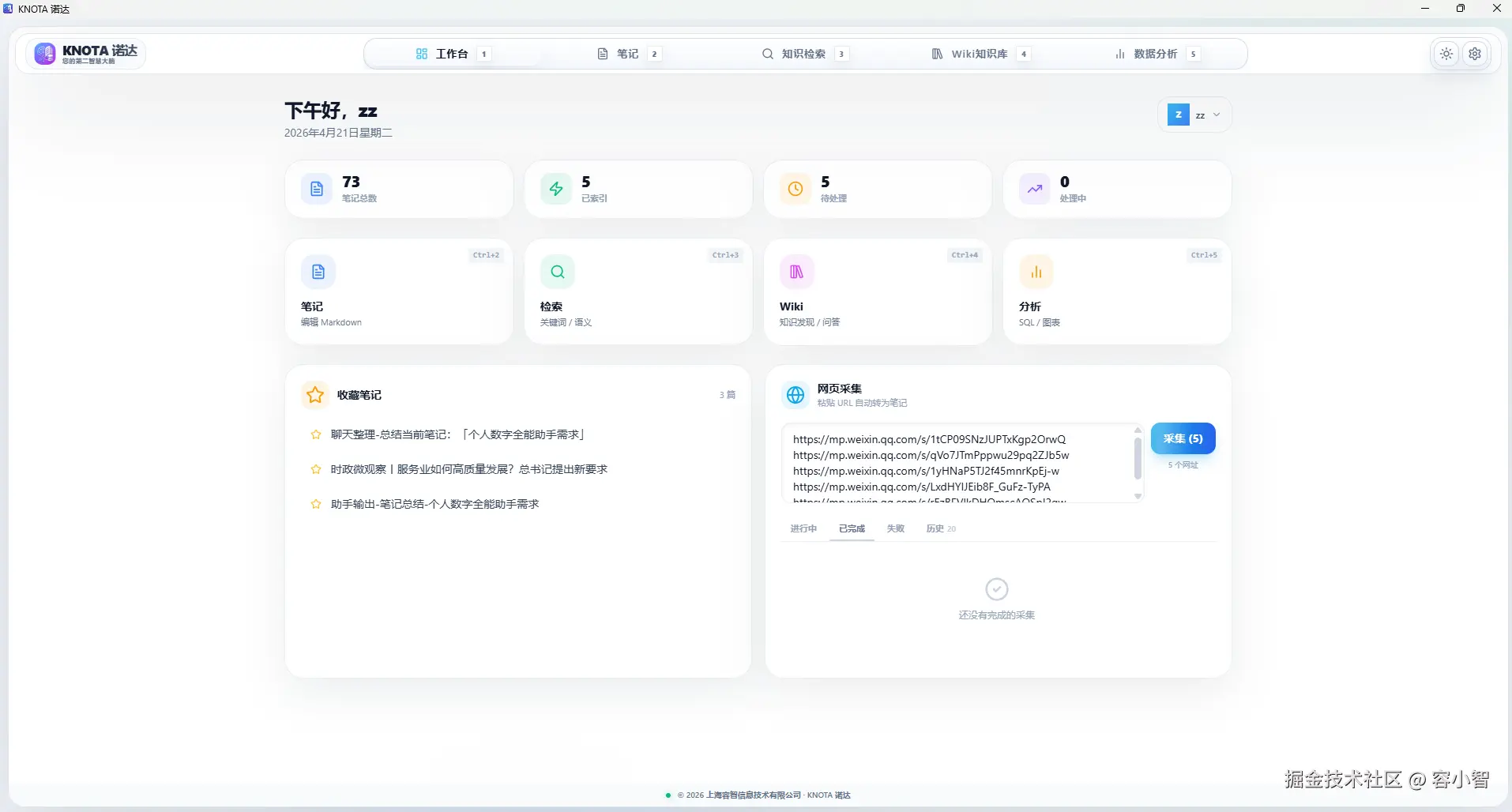
Task: Click the 已索引 lightning bolt icon
Action: 555,189
